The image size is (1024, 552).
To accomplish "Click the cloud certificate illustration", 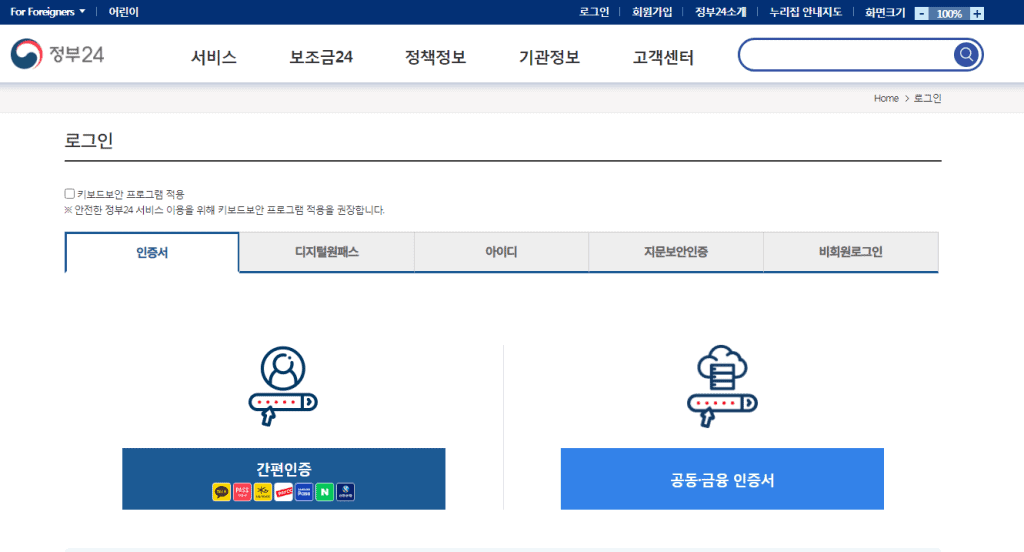I will (722, 386).
